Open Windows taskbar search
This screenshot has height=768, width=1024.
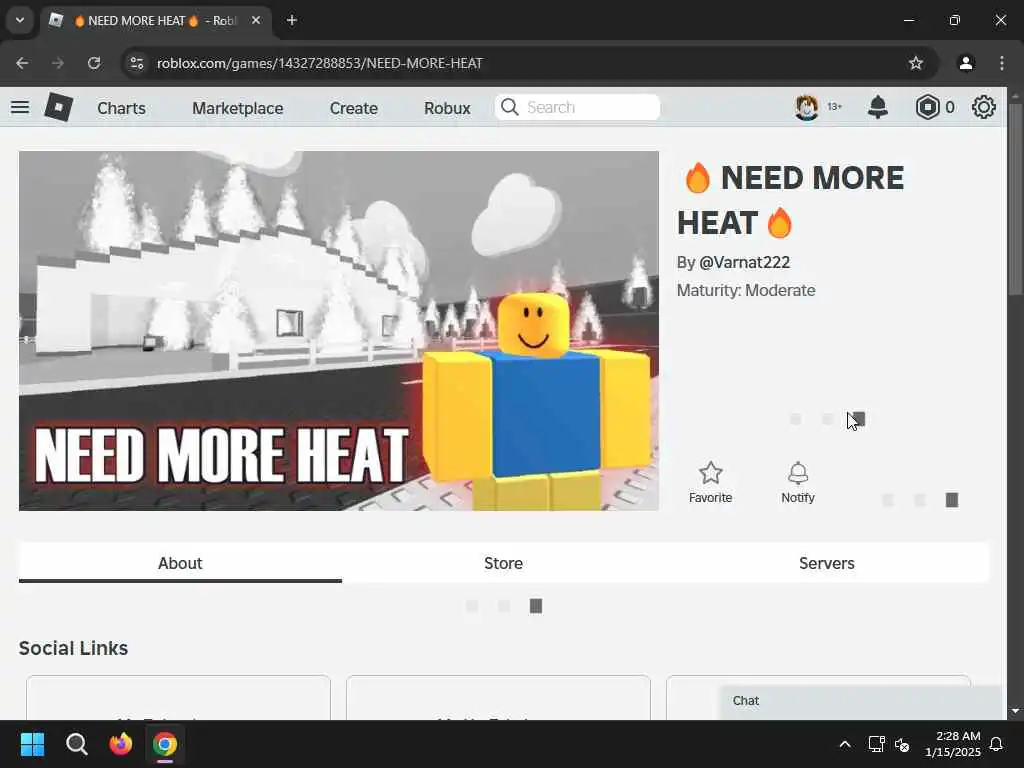[x=76, y=744]
